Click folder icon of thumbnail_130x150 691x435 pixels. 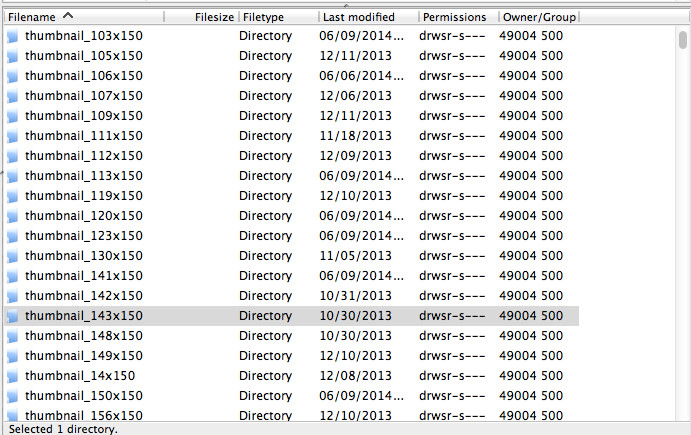pyautogui.click(x=12, y=256)
